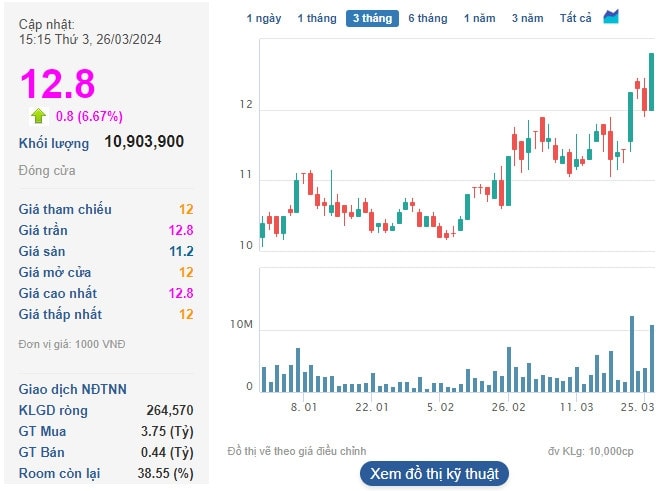Select the 1 ngày timeframe tab
The height and width of the screenshot is (491, 671).
point(264,18)
